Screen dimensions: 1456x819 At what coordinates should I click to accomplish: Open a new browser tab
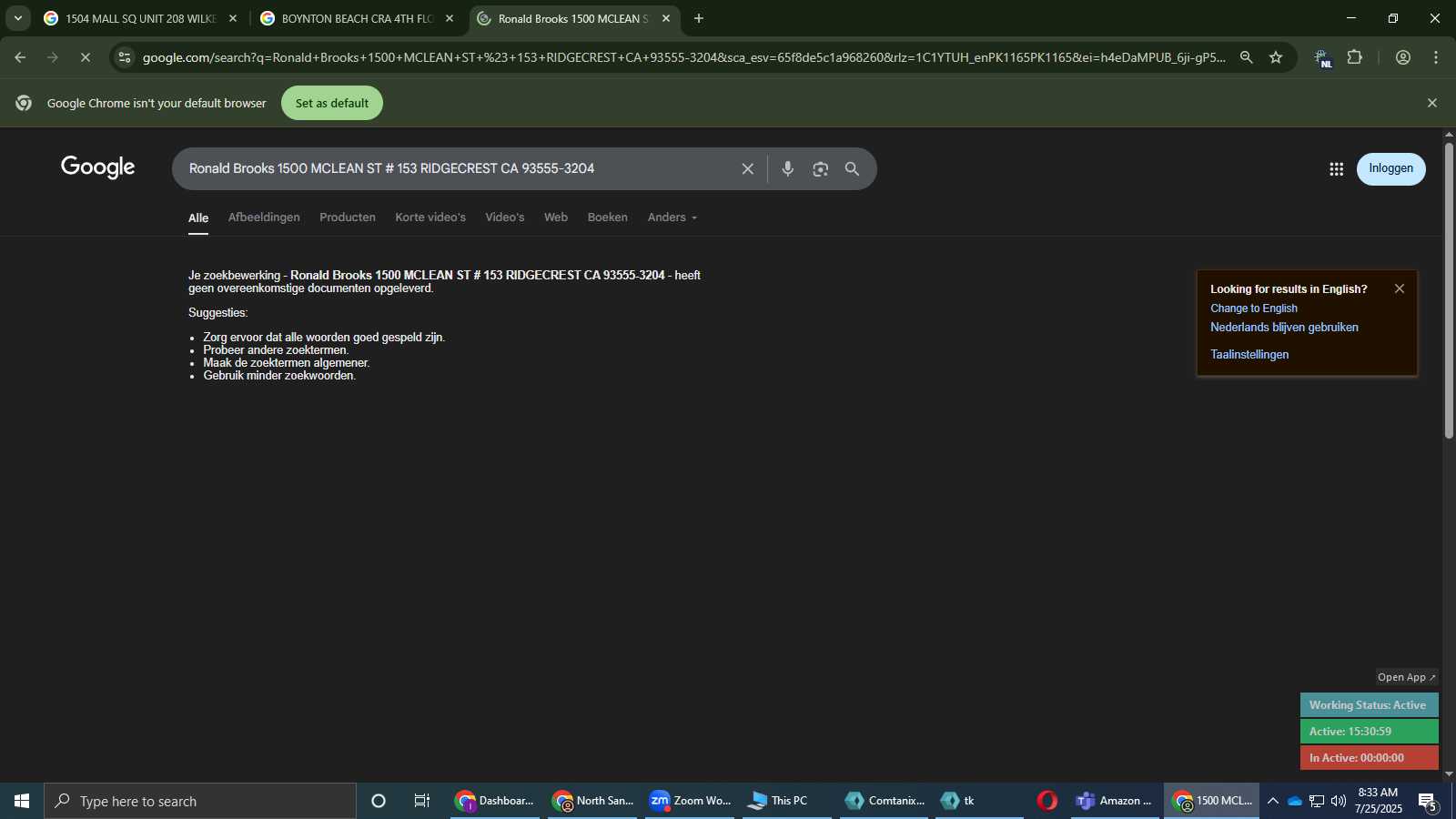coord(699,18)
